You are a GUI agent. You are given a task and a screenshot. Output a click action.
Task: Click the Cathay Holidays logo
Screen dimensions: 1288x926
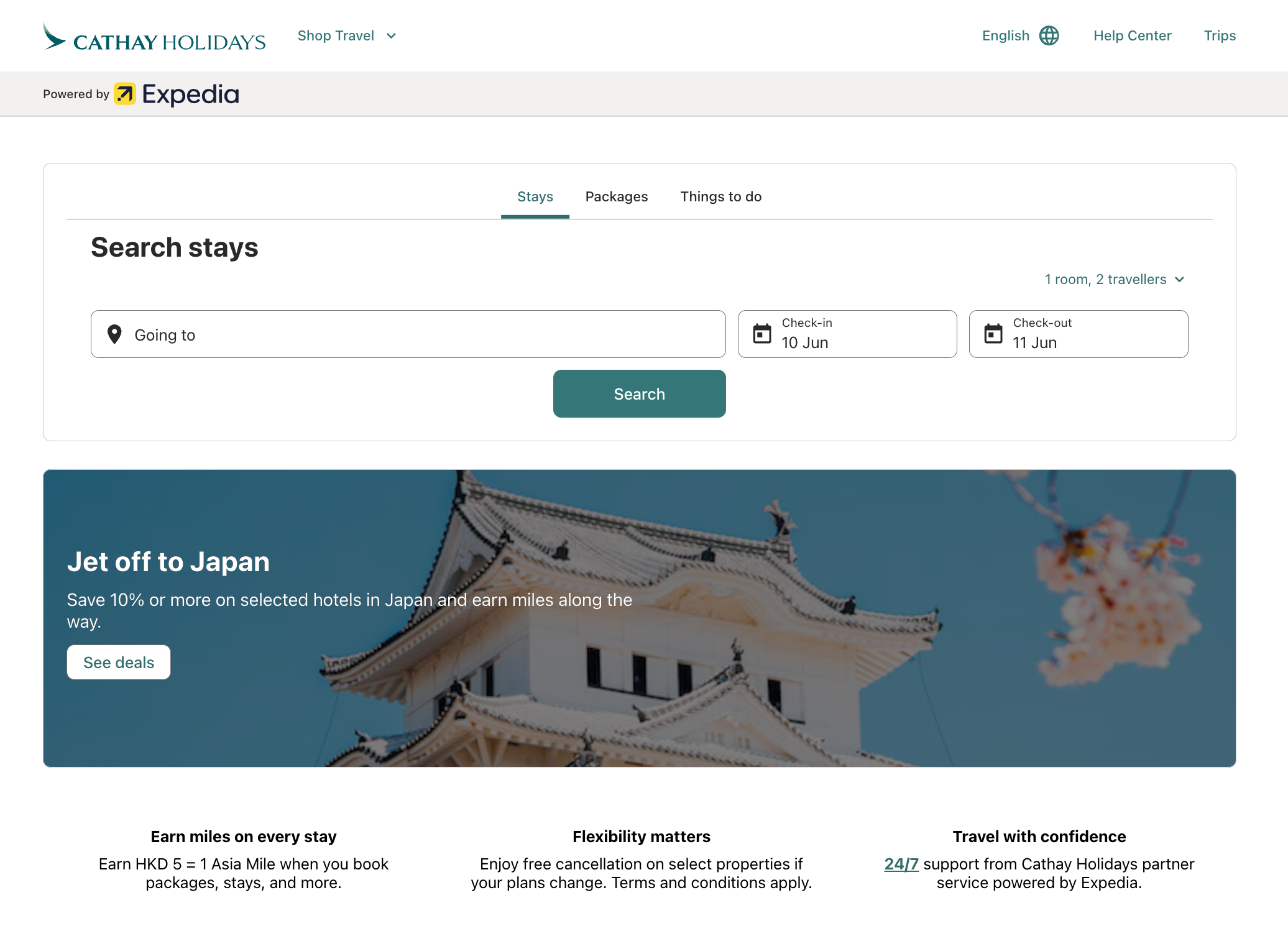[154, 37]
